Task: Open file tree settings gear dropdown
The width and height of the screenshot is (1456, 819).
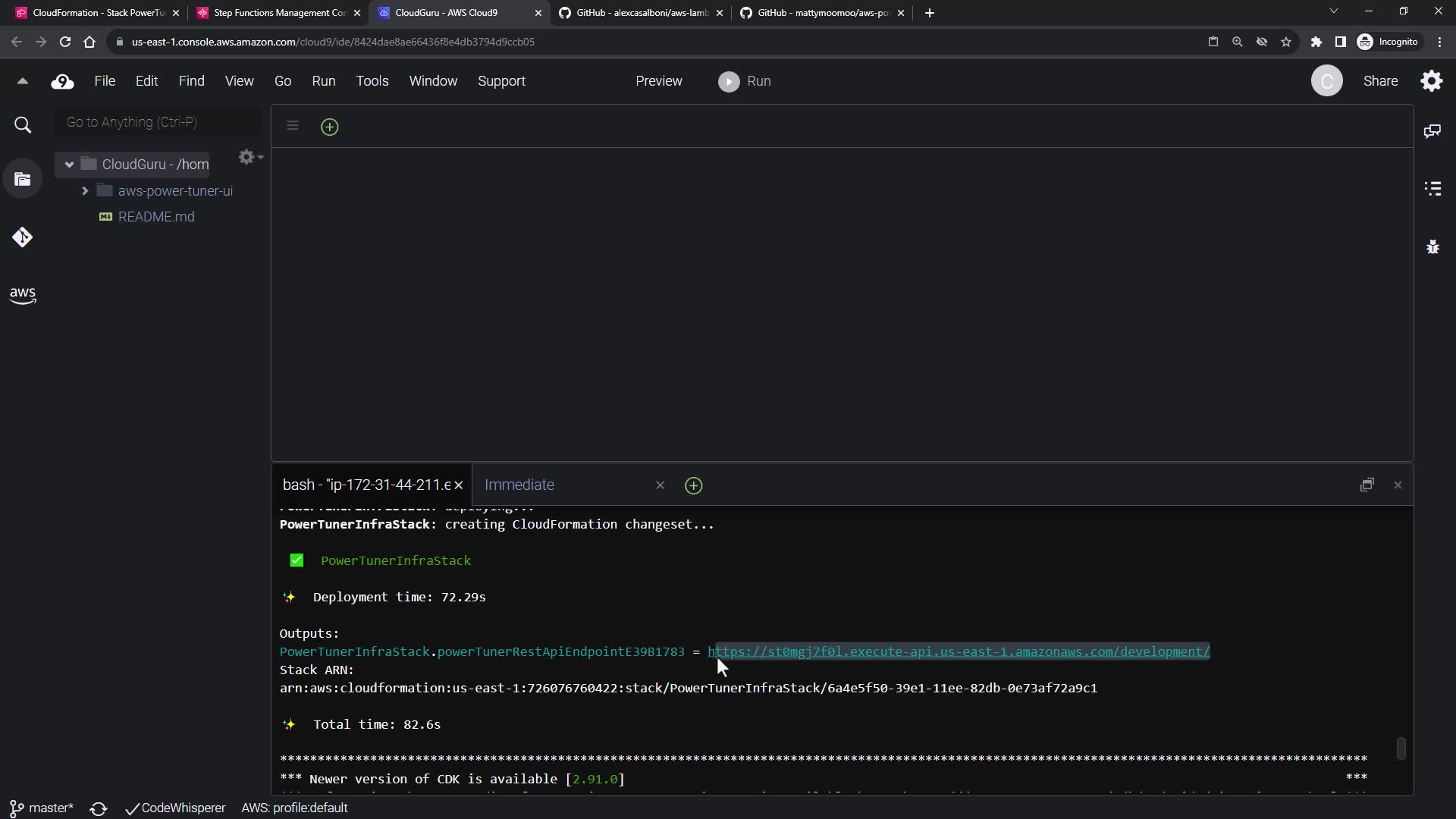Action: [249, 157]
